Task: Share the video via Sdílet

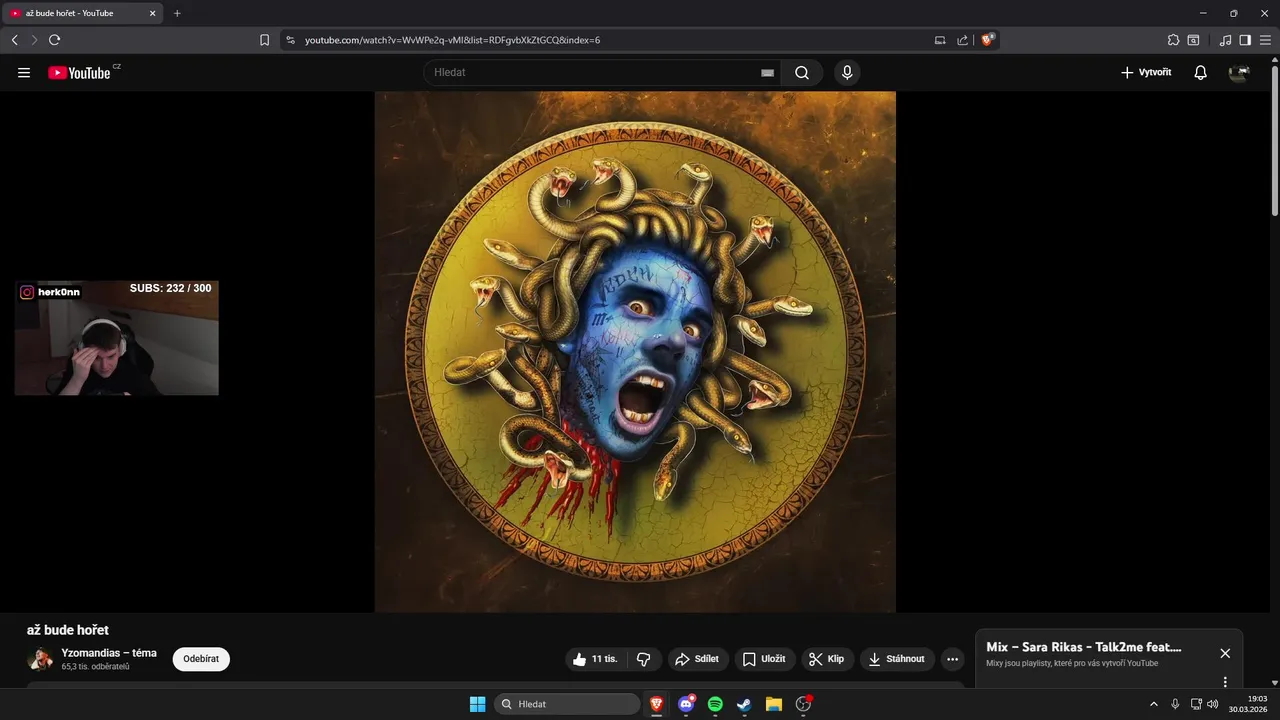Action: point(697,659)
